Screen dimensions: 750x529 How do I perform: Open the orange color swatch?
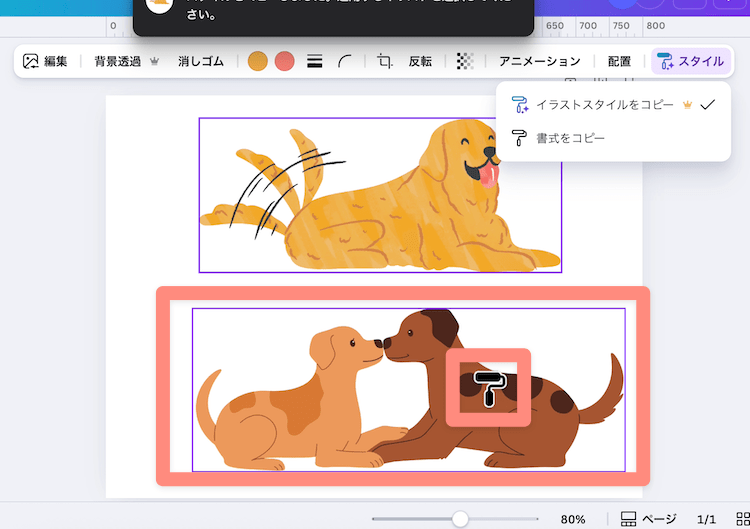point(257,61)
